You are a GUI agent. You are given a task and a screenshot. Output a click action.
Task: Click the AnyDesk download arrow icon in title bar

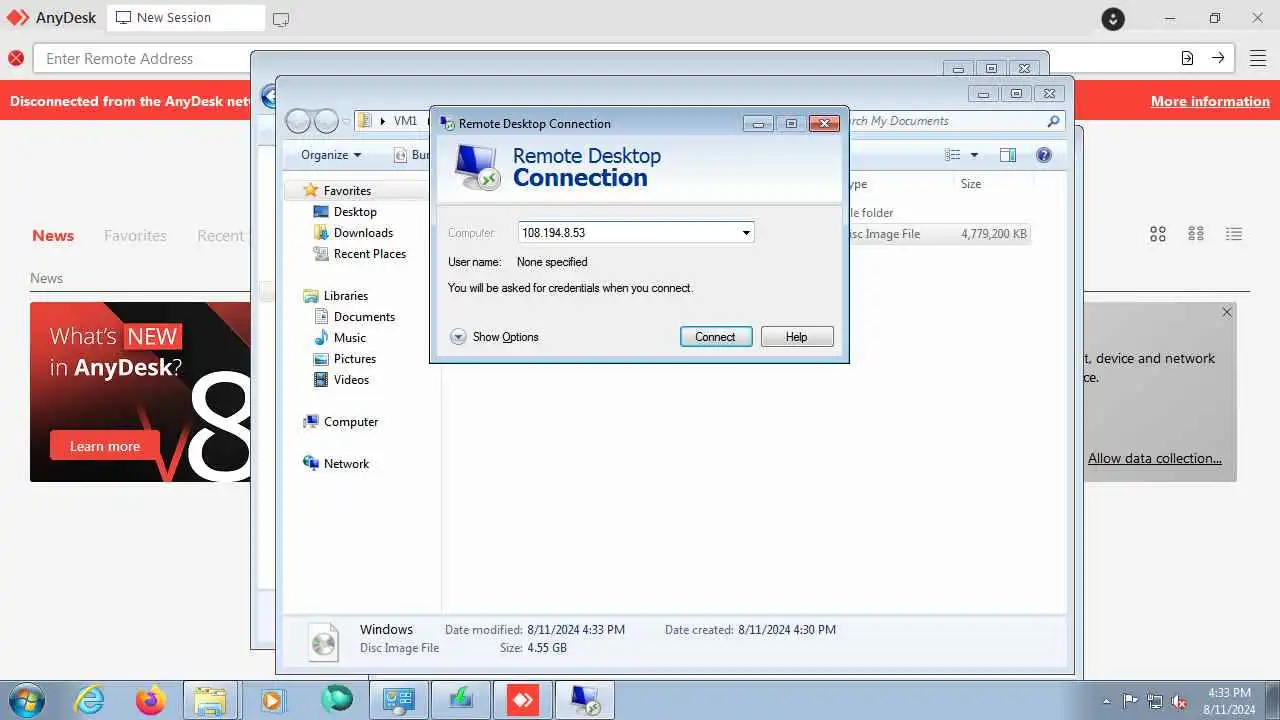click(x=1113, y=18)
